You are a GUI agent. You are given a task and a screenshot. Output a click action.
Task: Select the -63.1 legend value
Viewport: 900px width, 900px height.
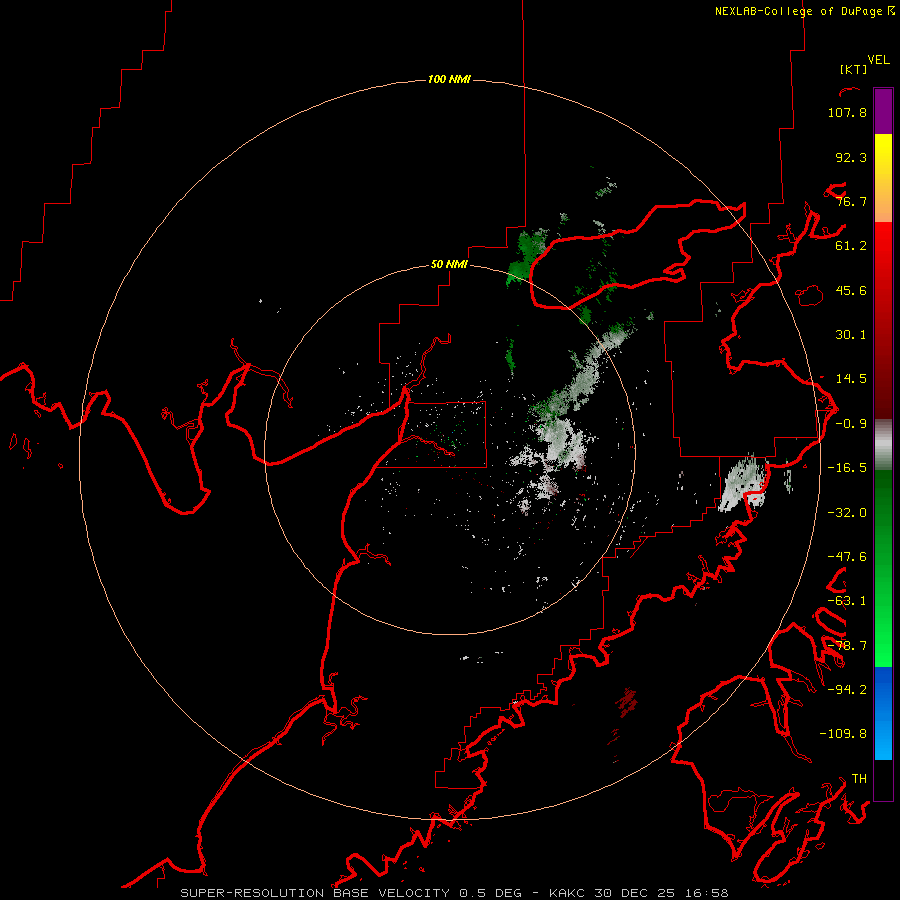(847, 601)
